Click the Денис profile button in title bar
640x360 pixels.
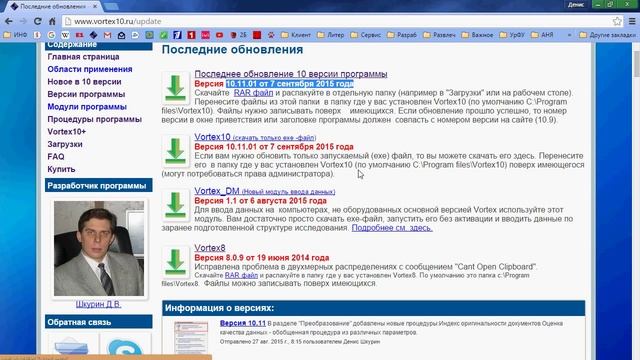point(576,4)
